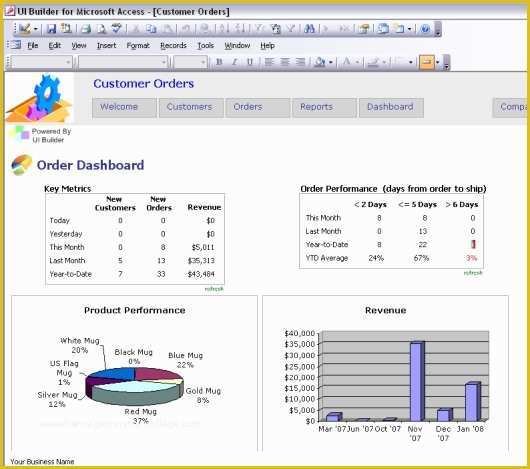Click the Customers navigation button
The image size is (530, 469).
tap(191, 107)
